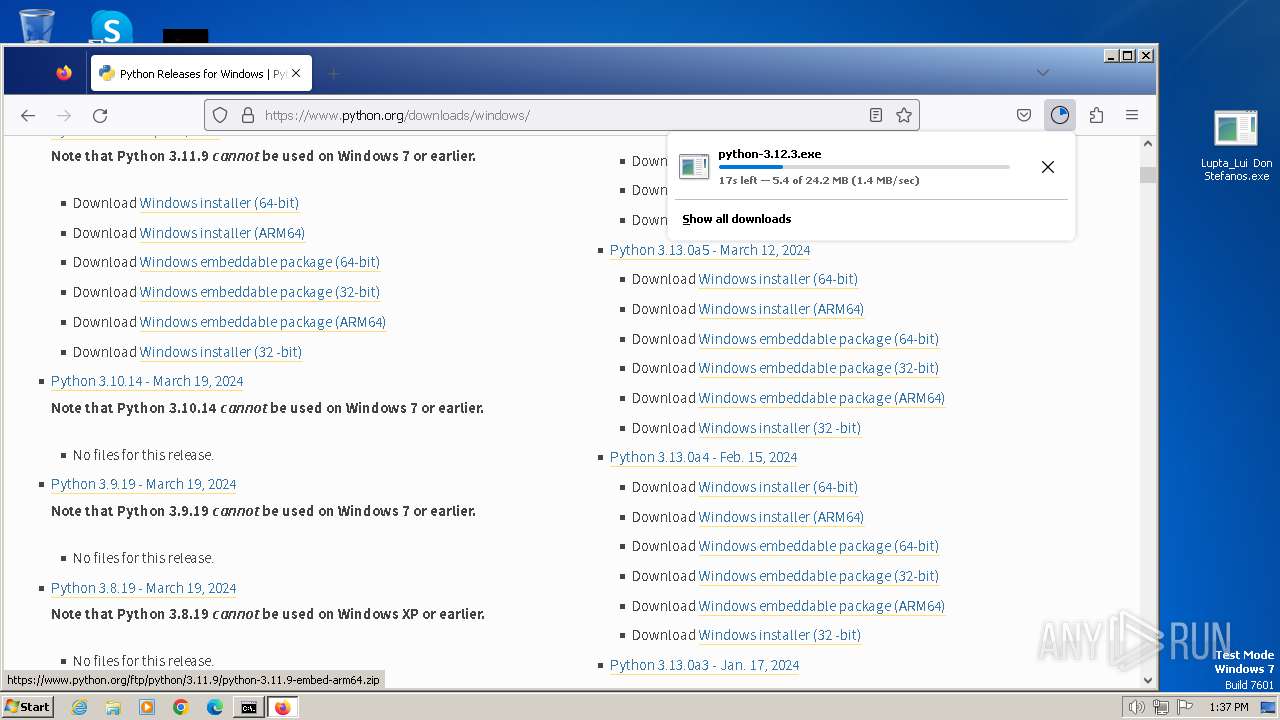Open Windows Explorer folder in taskbar
The image size is (1280, 720).
coord(113,707)
